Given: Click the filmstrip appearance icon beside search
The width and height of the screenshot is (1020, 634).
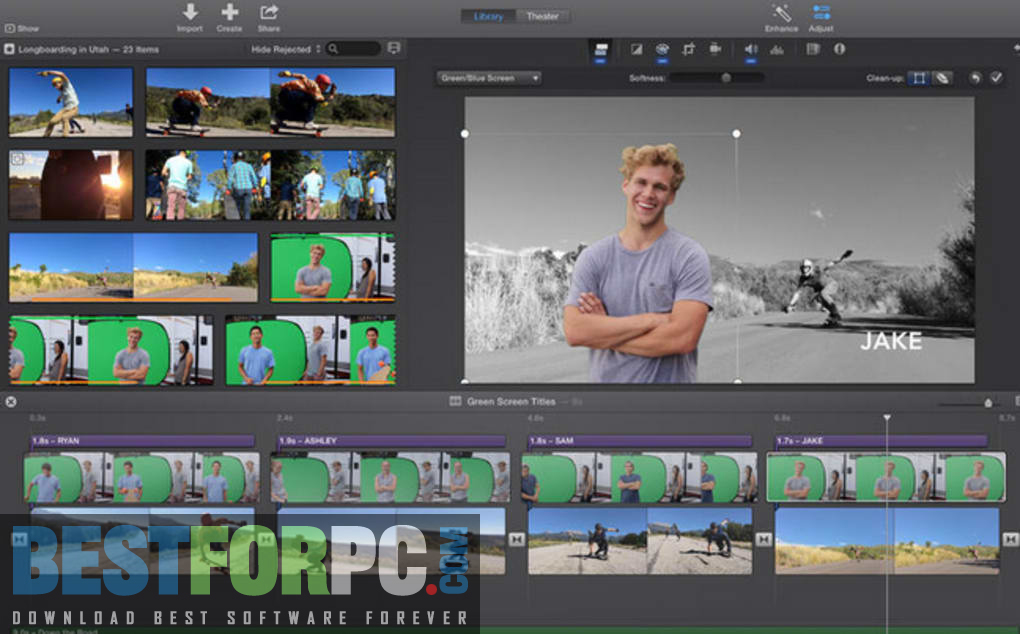Looking at the screenshot, I should point(394,48).
